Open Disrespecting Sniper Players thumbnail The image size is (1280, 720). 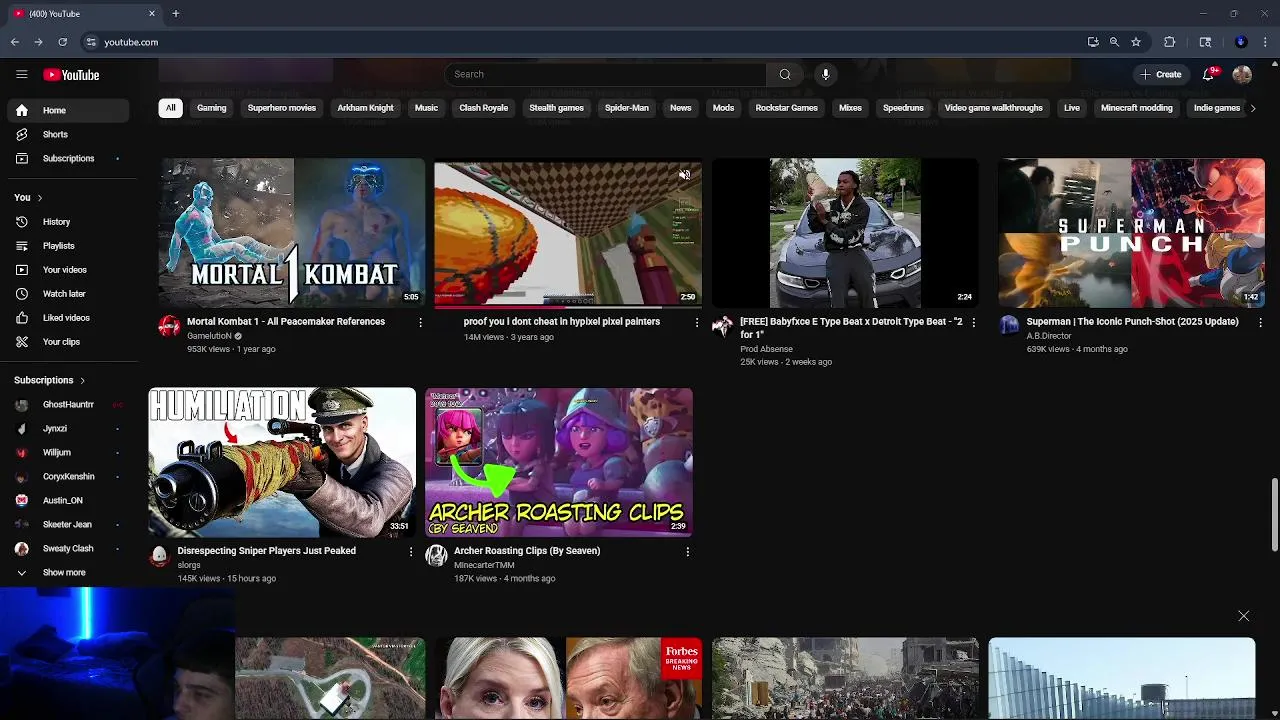pos(282,462)
